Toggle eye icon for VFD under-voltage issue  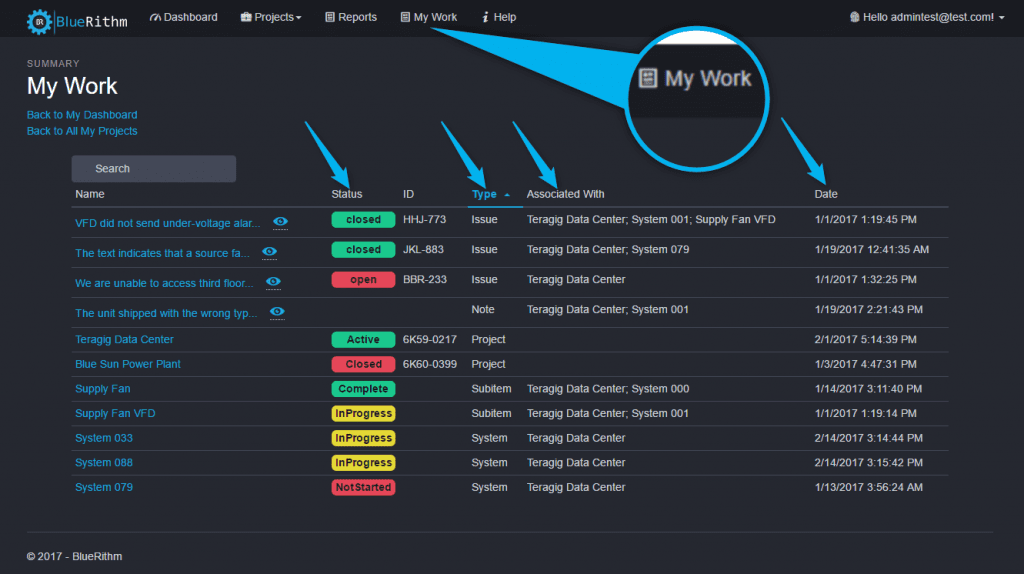280,222
